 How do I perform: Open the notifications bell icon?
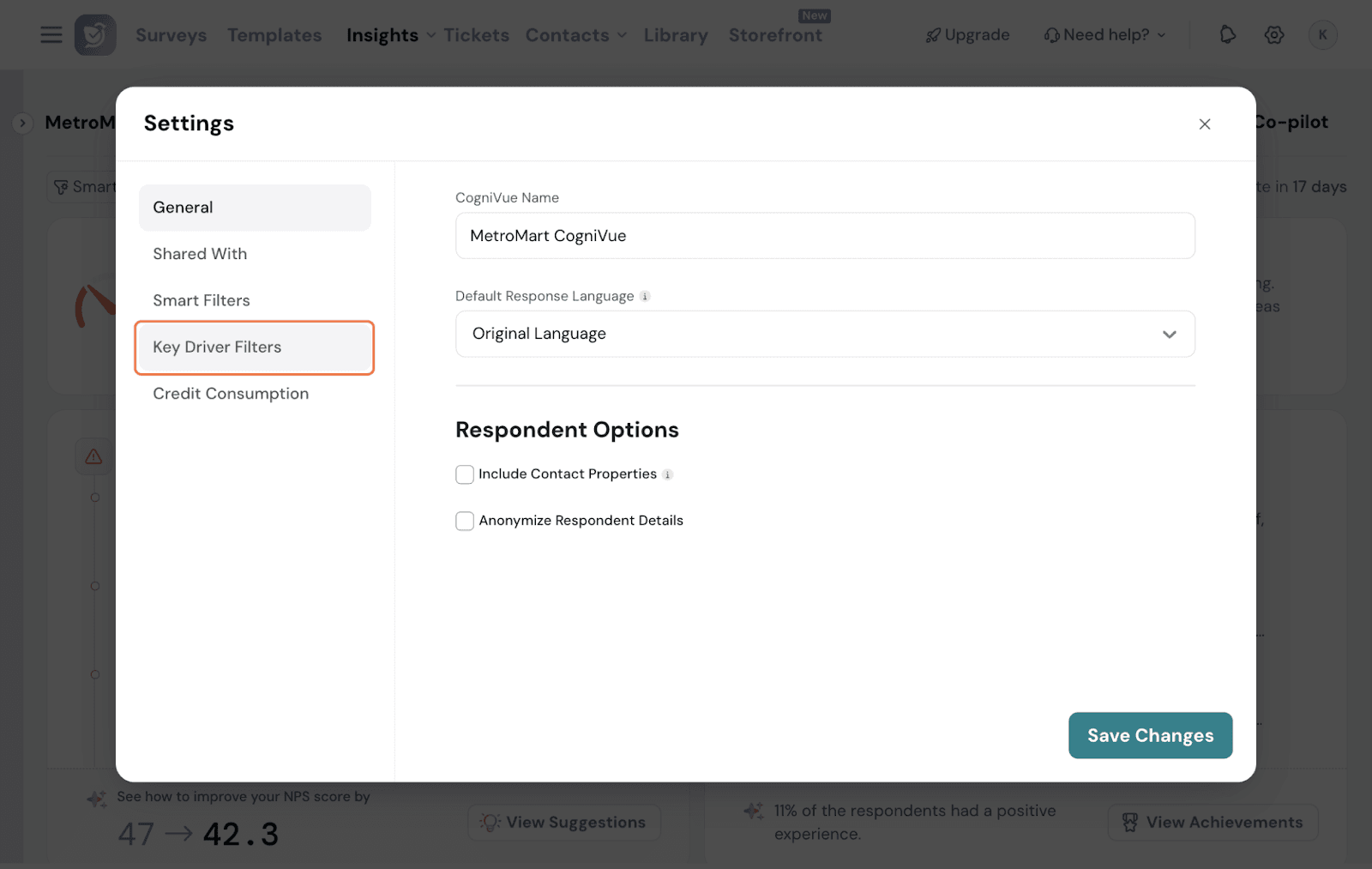[1227, 34]
